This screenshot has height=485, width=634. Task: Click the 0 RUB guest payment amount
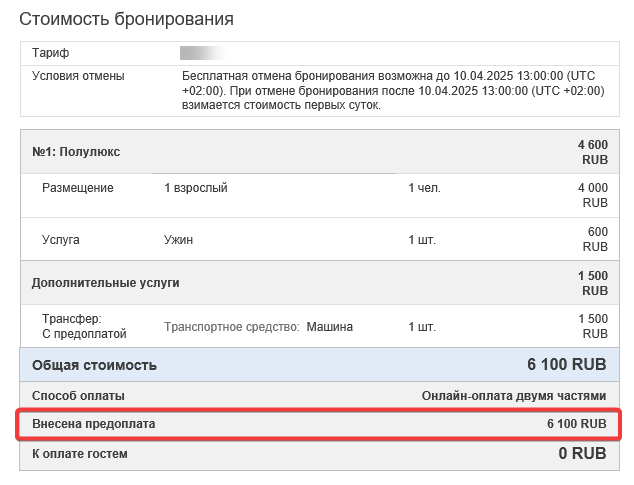click(582, 454)
